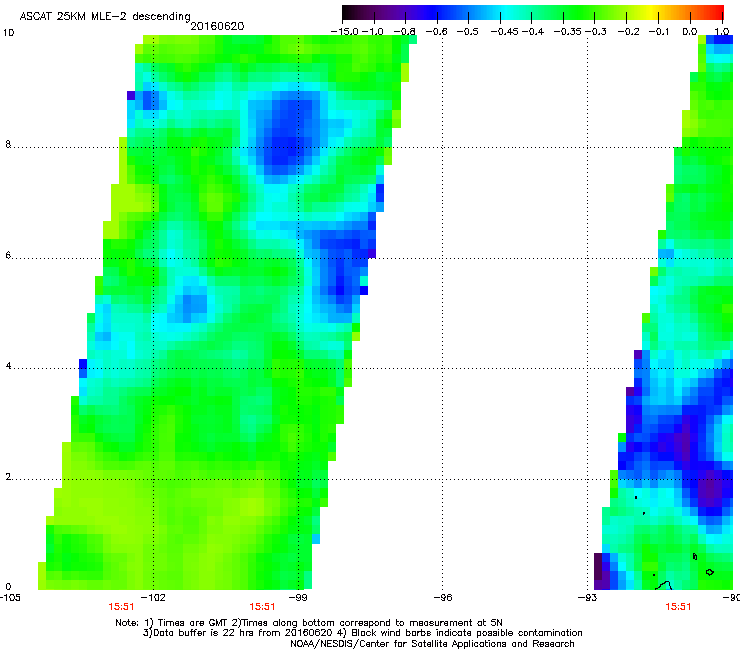
Task: Click the -0.3 color scale label
Action: click(596, 32)
